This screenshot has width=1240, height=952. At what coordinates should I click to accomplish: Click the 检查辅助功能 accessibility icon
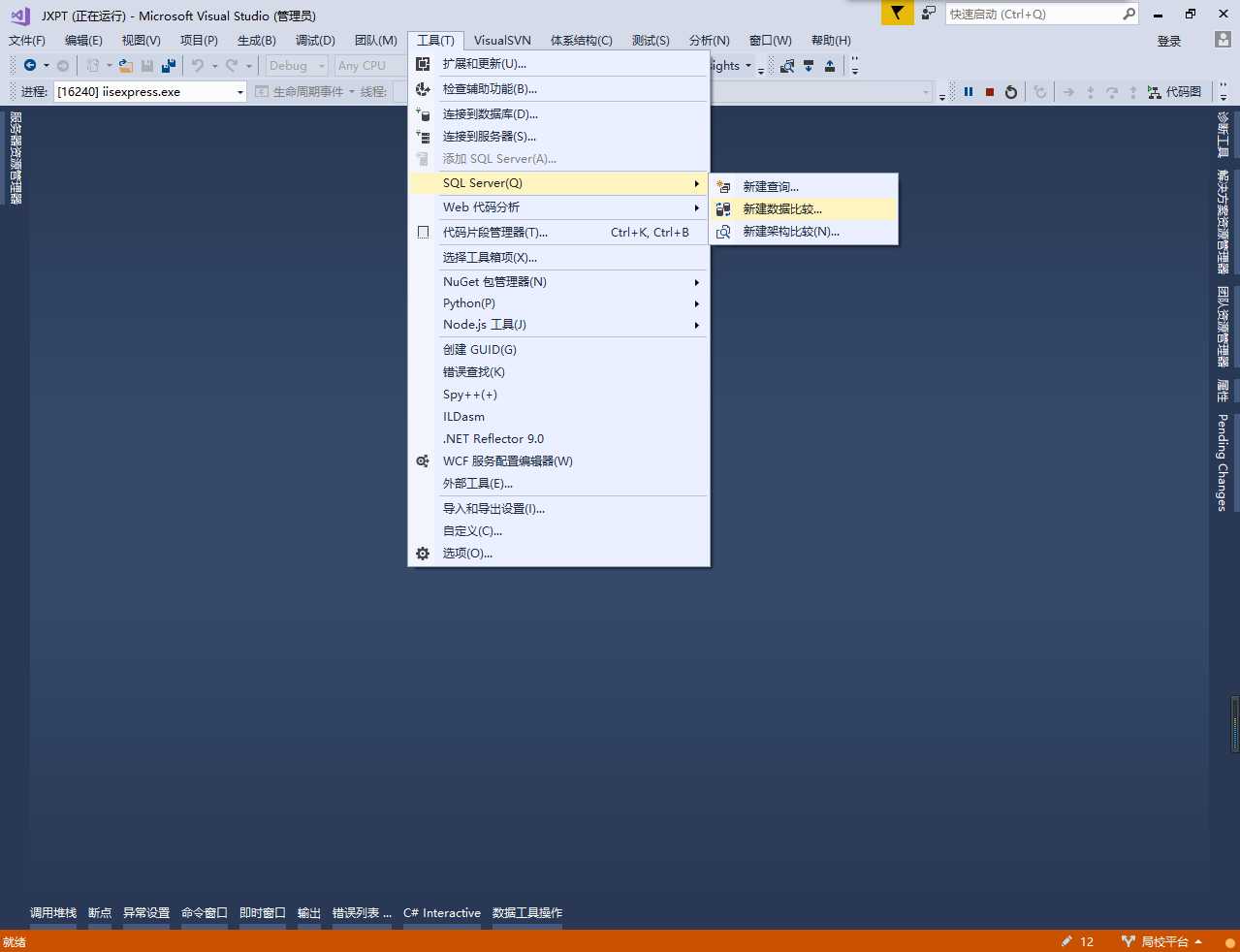(423, 89)
